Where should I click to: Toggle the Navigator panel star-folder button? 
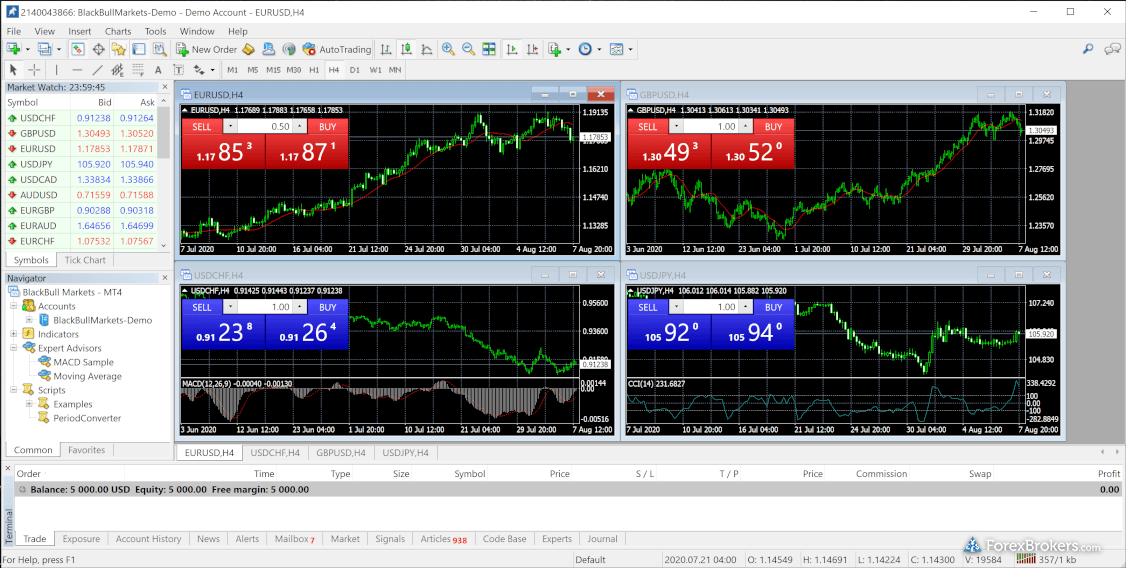point(118,49)
